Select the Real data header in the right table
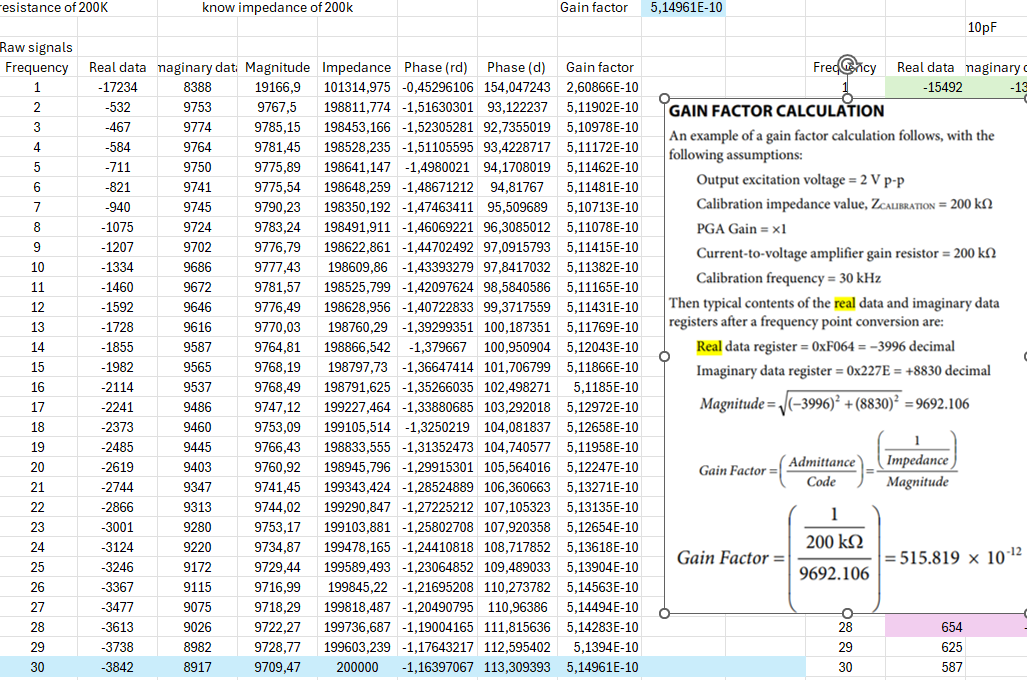Image resolution: width=1027 pixels, height=680 pixels. (x=925, y=67)
